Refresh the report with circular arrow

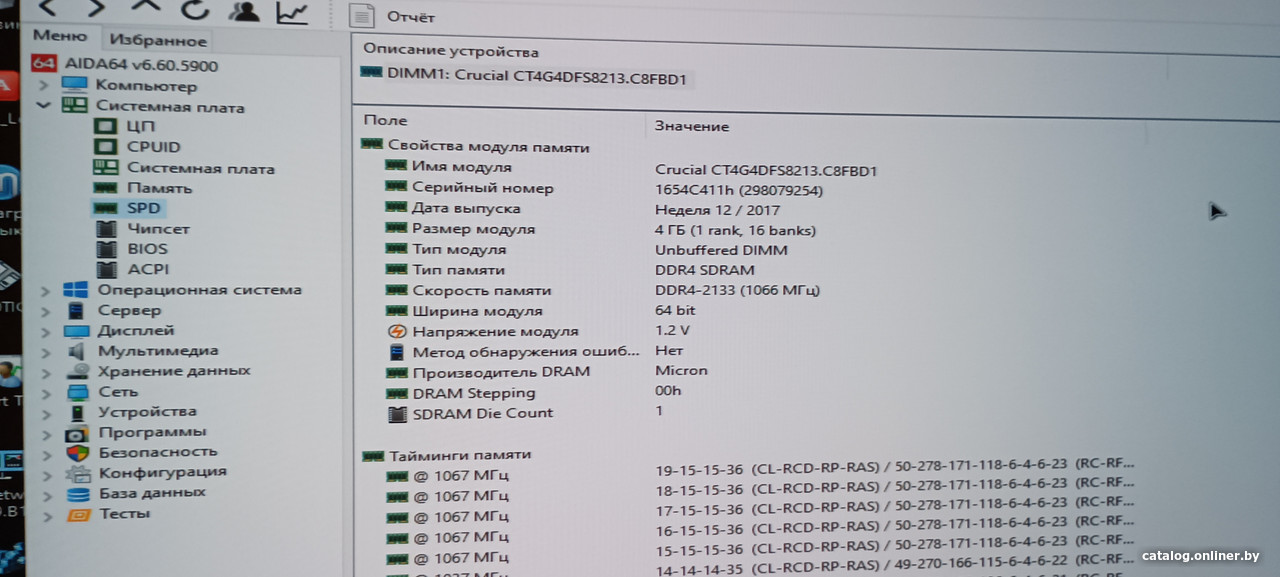(x=195, y=11)
